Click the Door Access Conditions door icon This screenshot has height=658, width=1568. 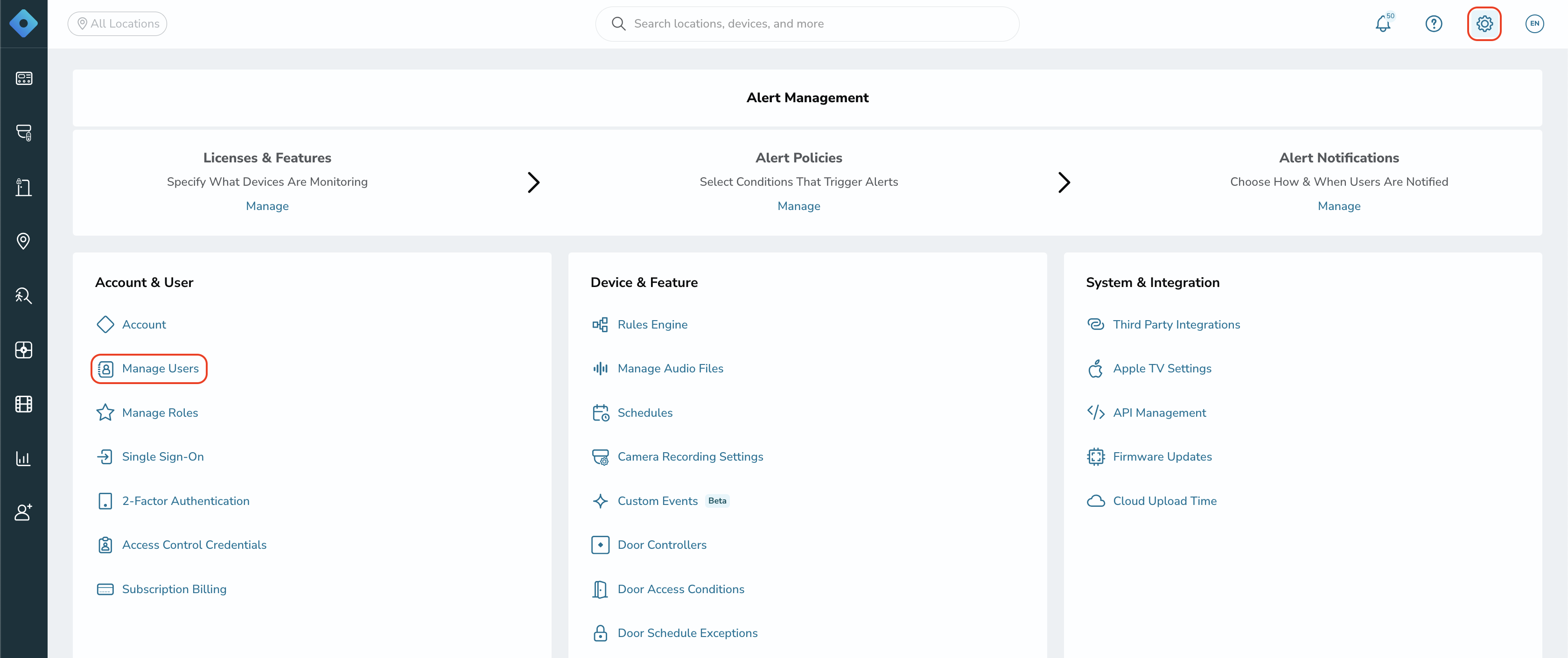click(x=600, y=589)
